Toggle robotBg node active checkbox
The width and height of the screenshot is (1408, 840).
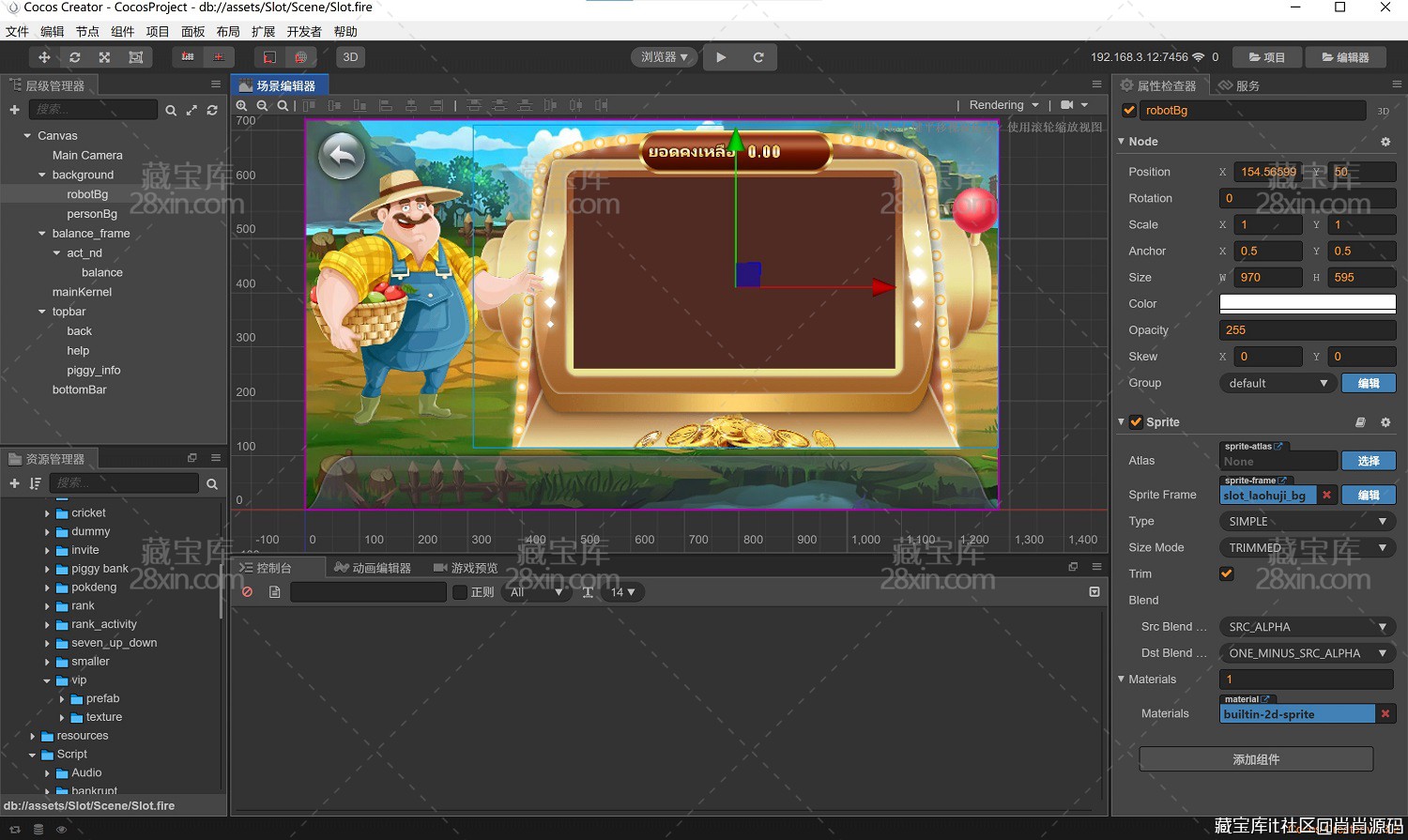tap(1129, 111)
